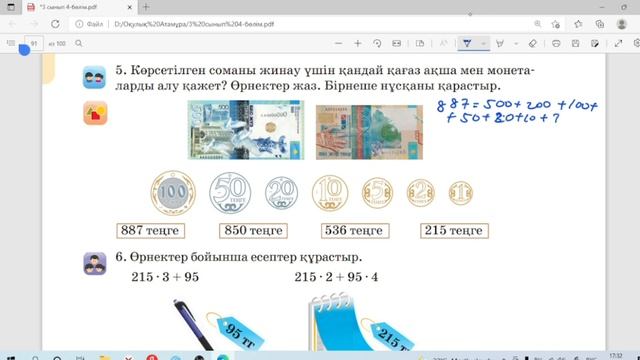Zoom in with the plus button

point(358,43)
